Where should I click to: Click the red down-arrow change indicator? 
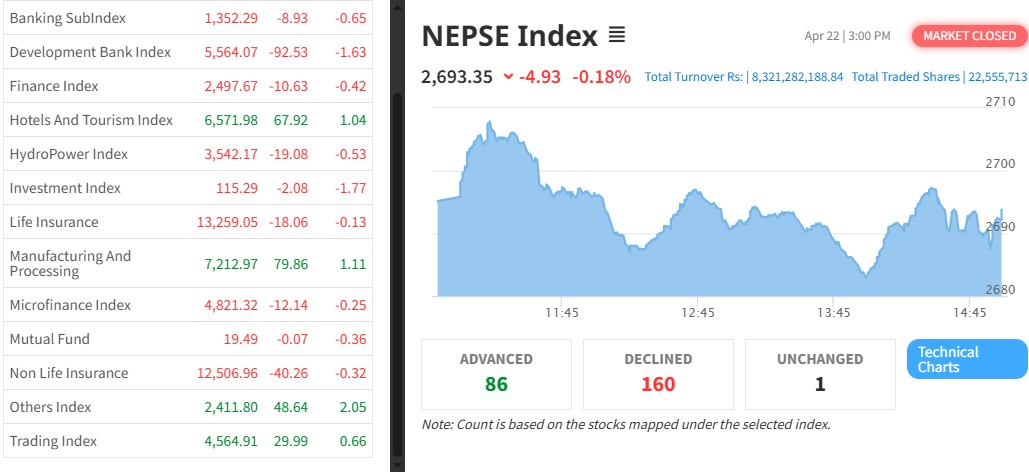[x=508, y=76]
